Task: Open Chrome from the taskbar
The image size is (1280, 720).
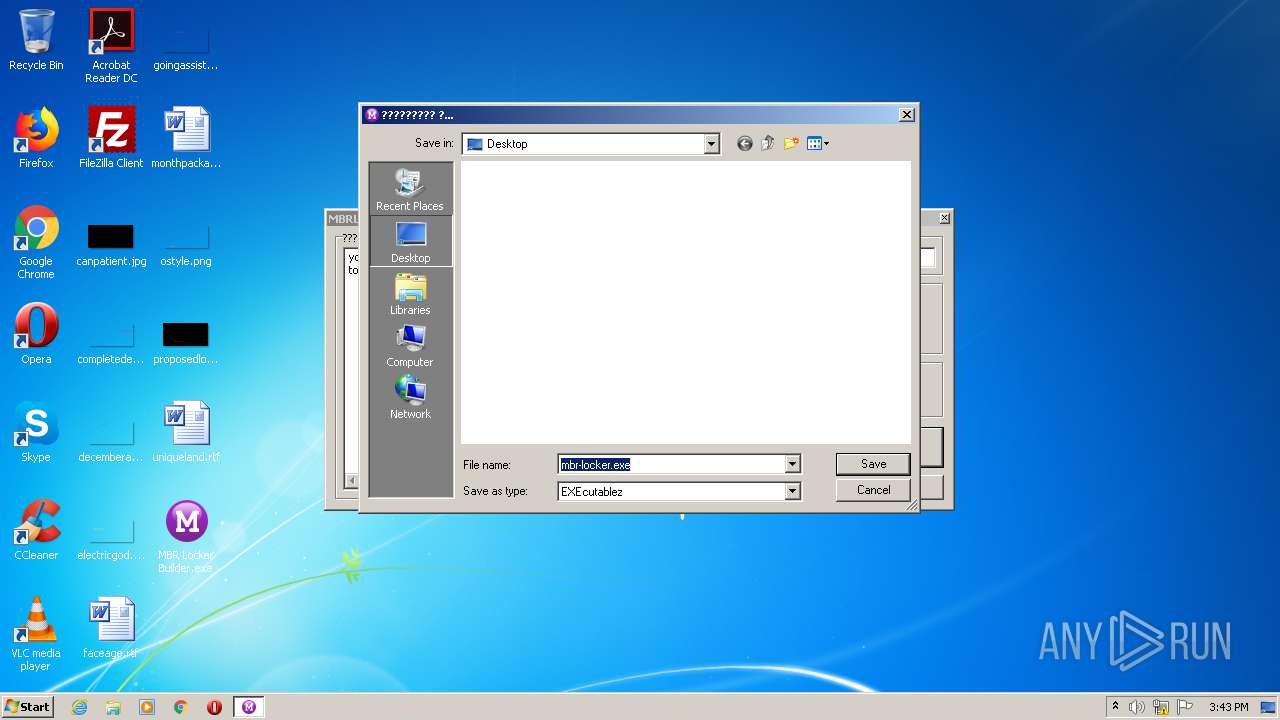Action: pos(181,707)
